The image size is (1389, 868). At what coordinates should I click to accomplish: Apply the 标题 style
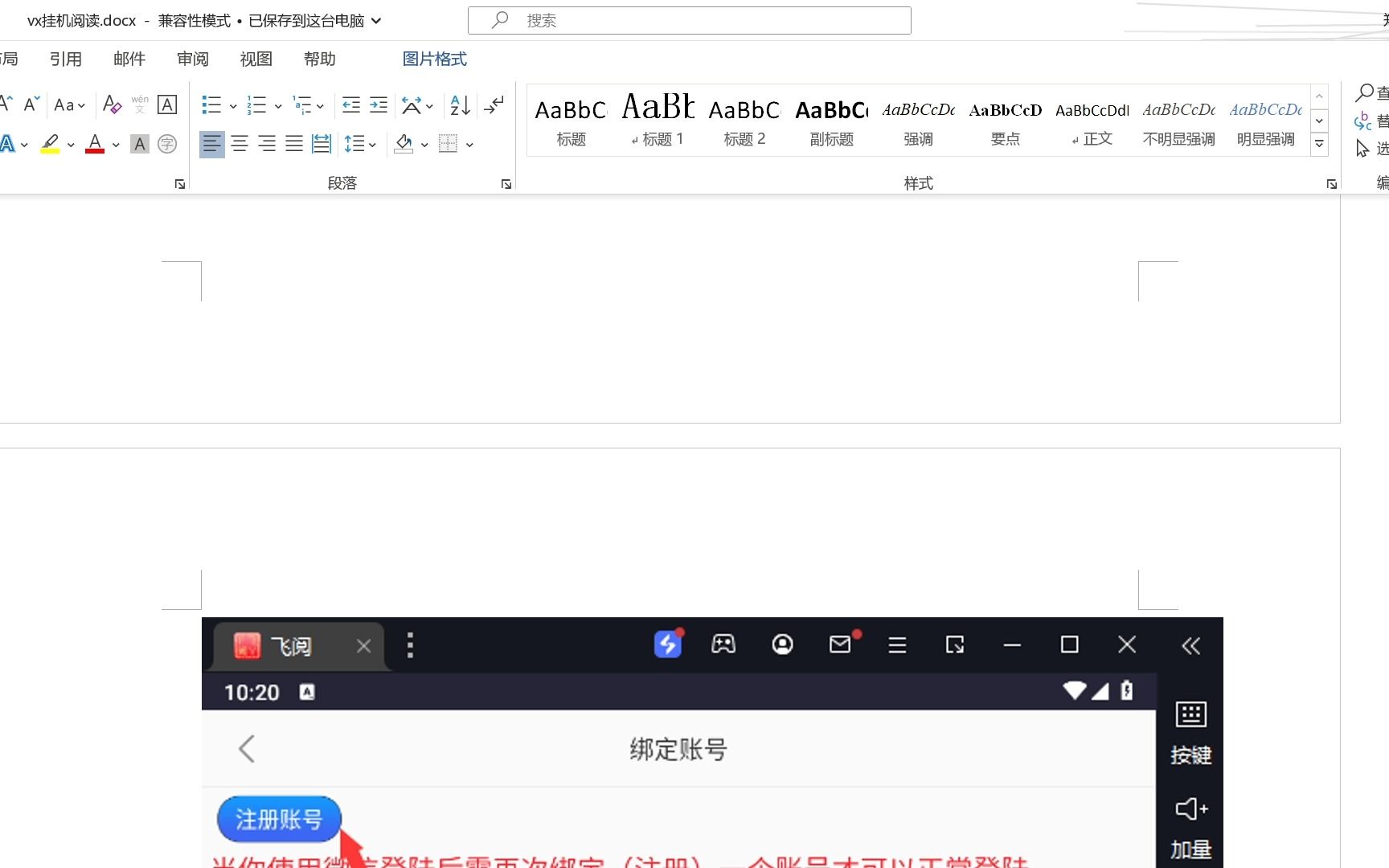coord(572,121)
